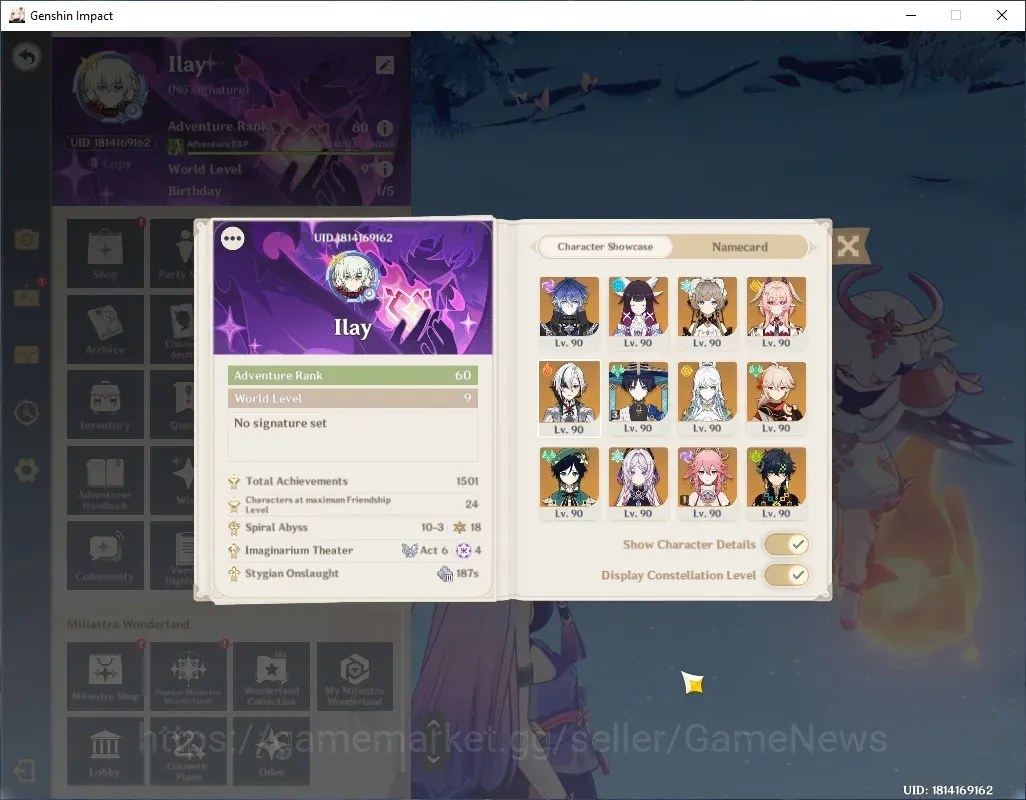
Task: Copy the UID with the Copy button
Action: point(111,164)
